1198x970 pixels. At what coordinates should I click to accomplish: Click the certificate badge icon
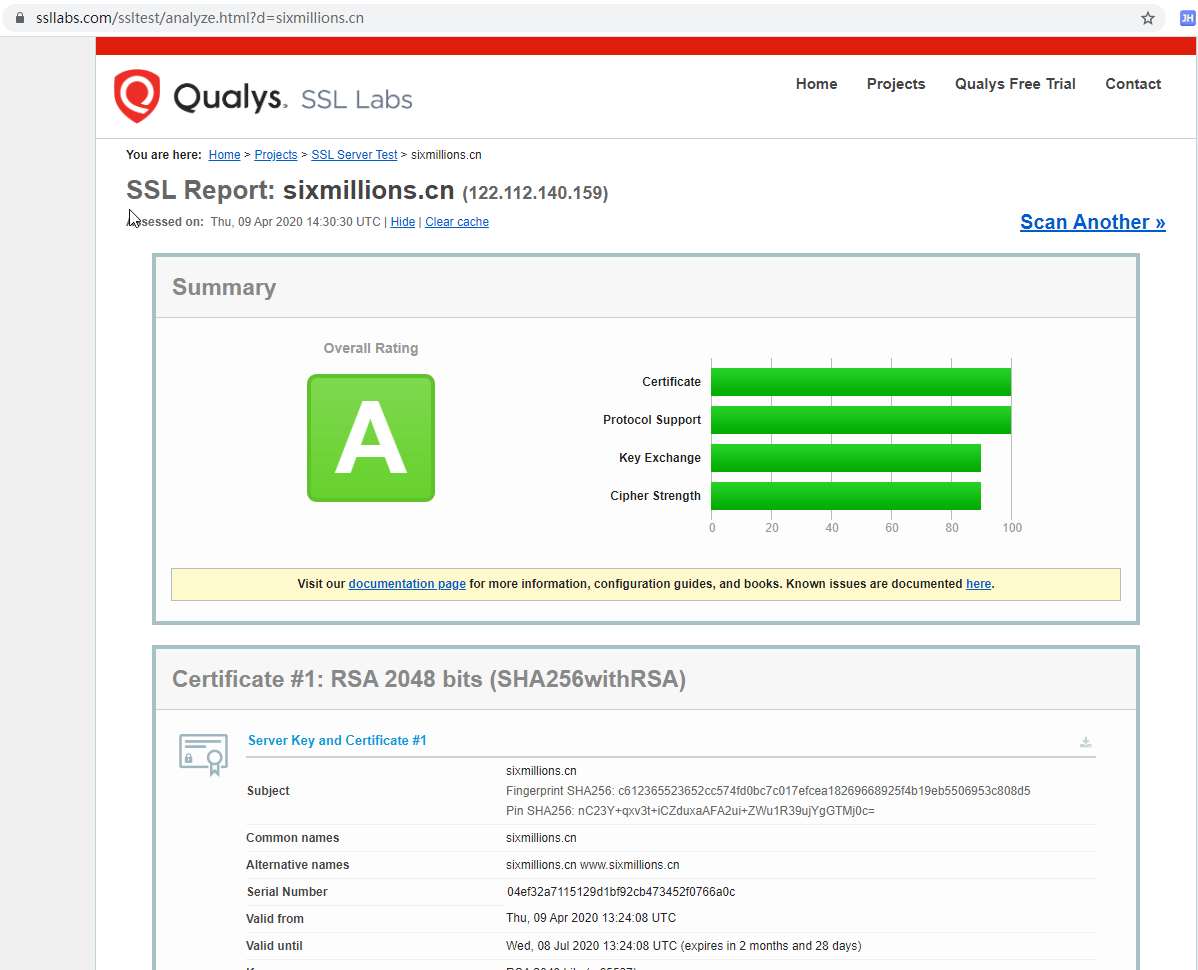203,754
